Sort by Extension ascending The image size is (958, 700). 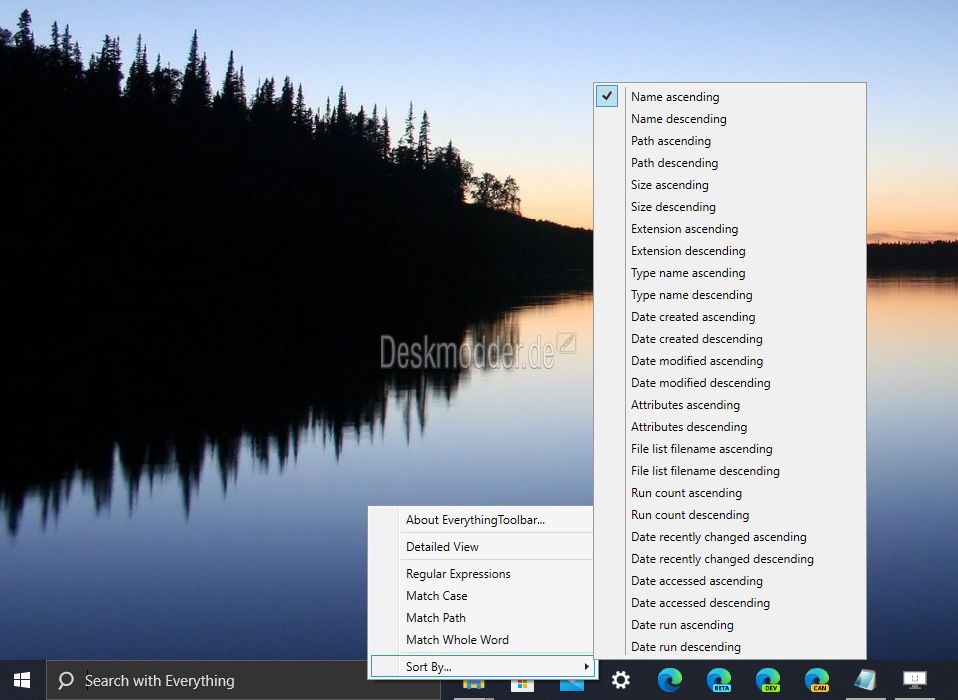point(730,228)
